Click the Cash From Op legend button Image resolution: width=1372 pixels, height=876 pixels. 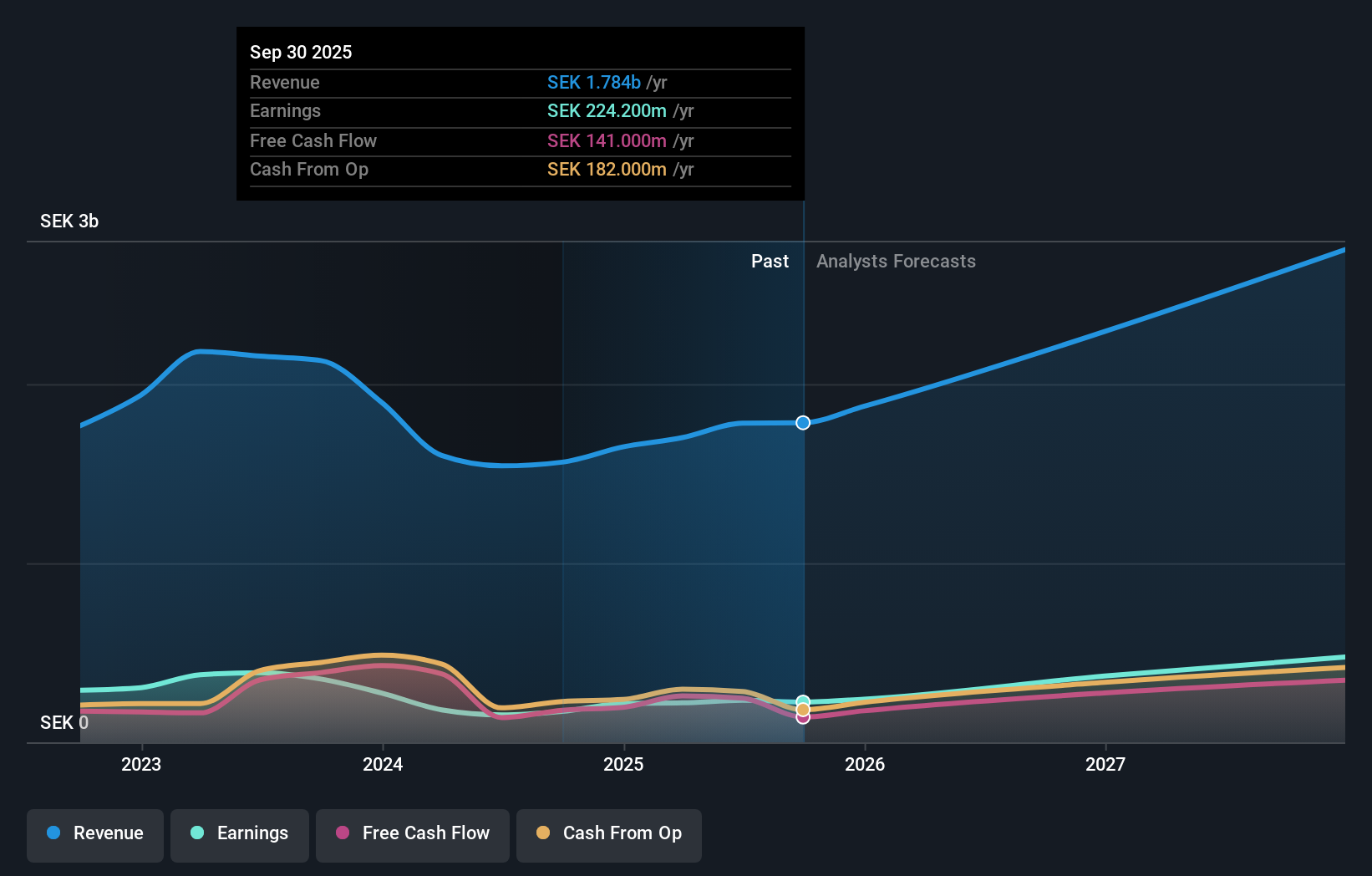pos(608,834)
